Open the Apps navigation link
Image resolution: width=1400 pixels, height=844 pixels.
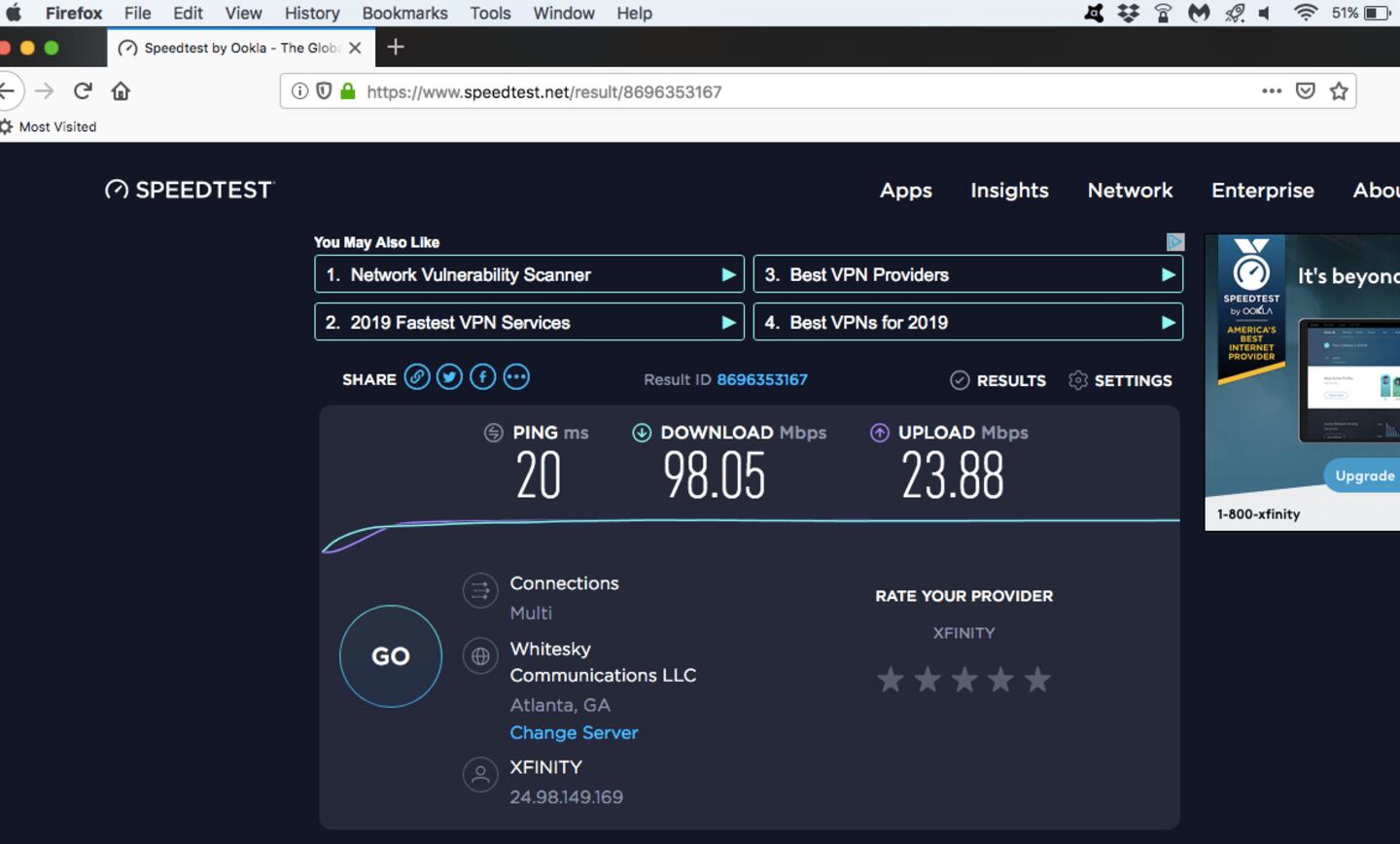coord(906,191)
